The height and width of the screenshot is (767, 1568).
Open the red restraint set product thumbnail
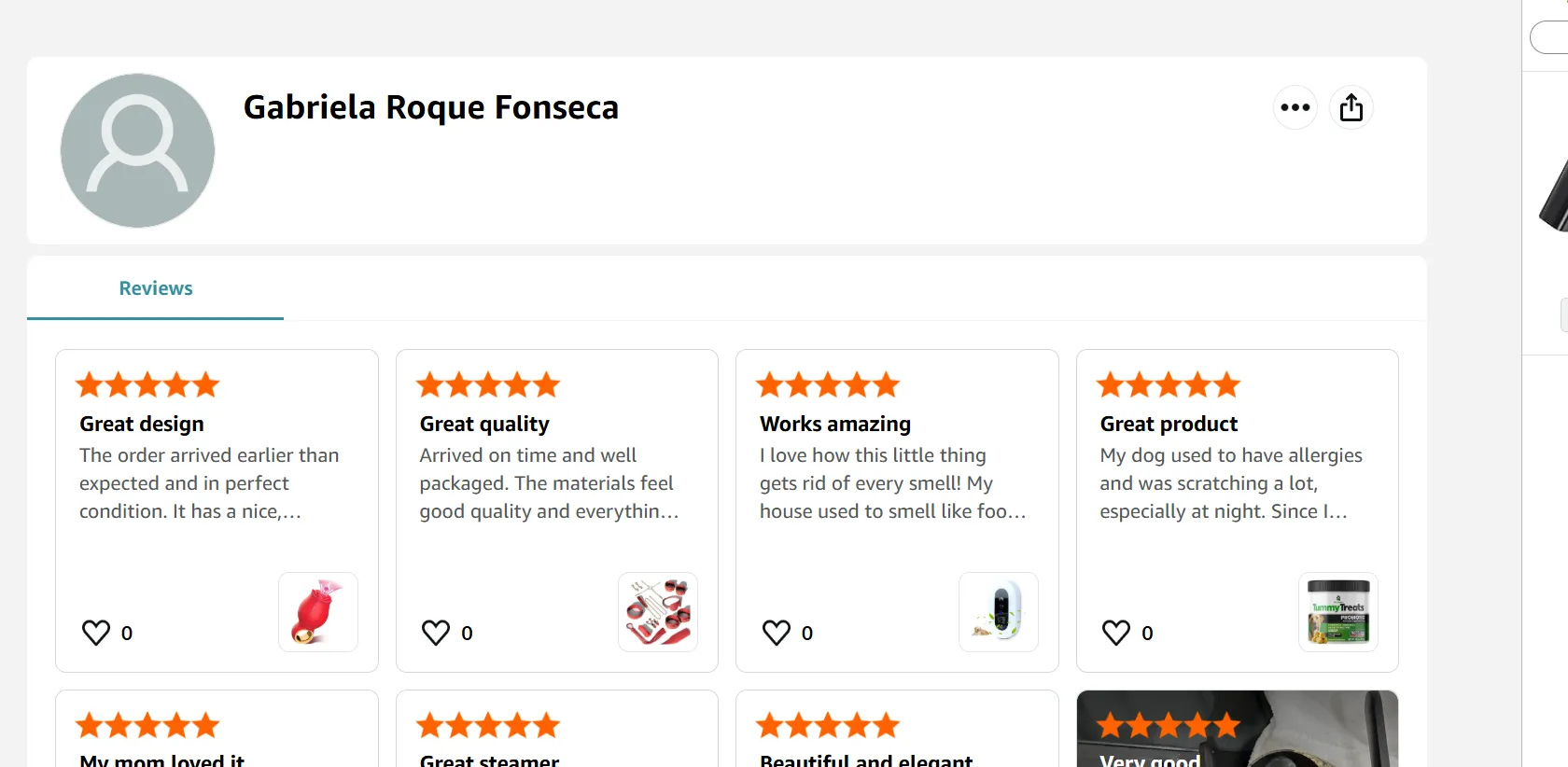(658, 612)
